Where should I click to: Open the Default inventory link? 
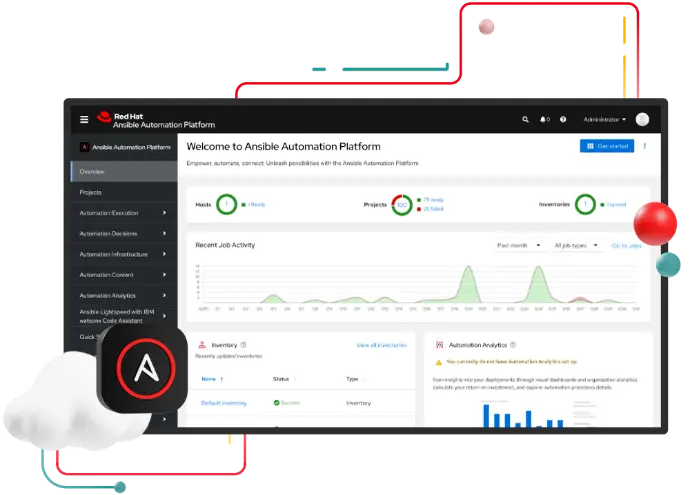(x=224, y=403)
